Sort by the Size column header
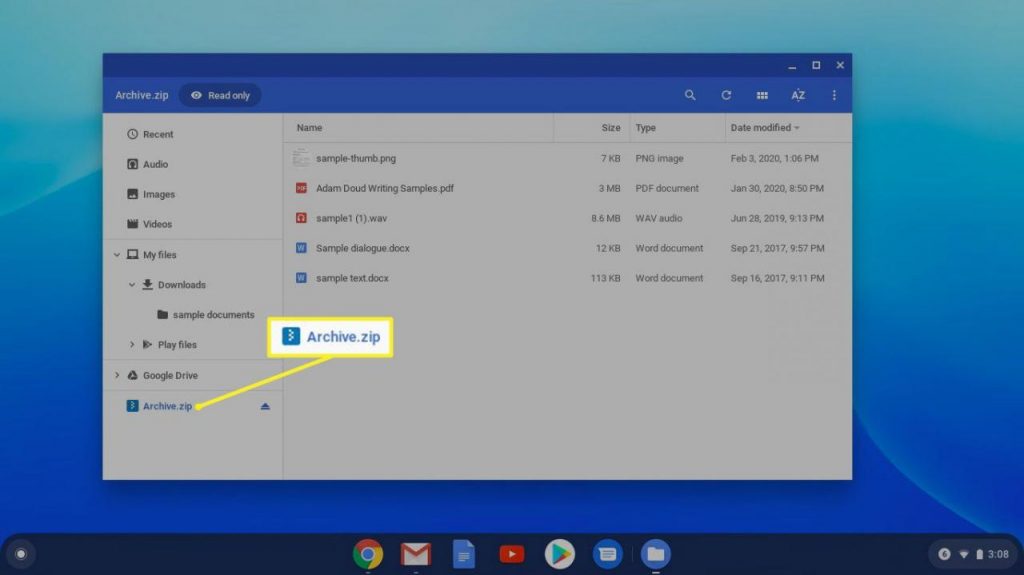This screenshot has height=575, width=1024. (611, 128)
